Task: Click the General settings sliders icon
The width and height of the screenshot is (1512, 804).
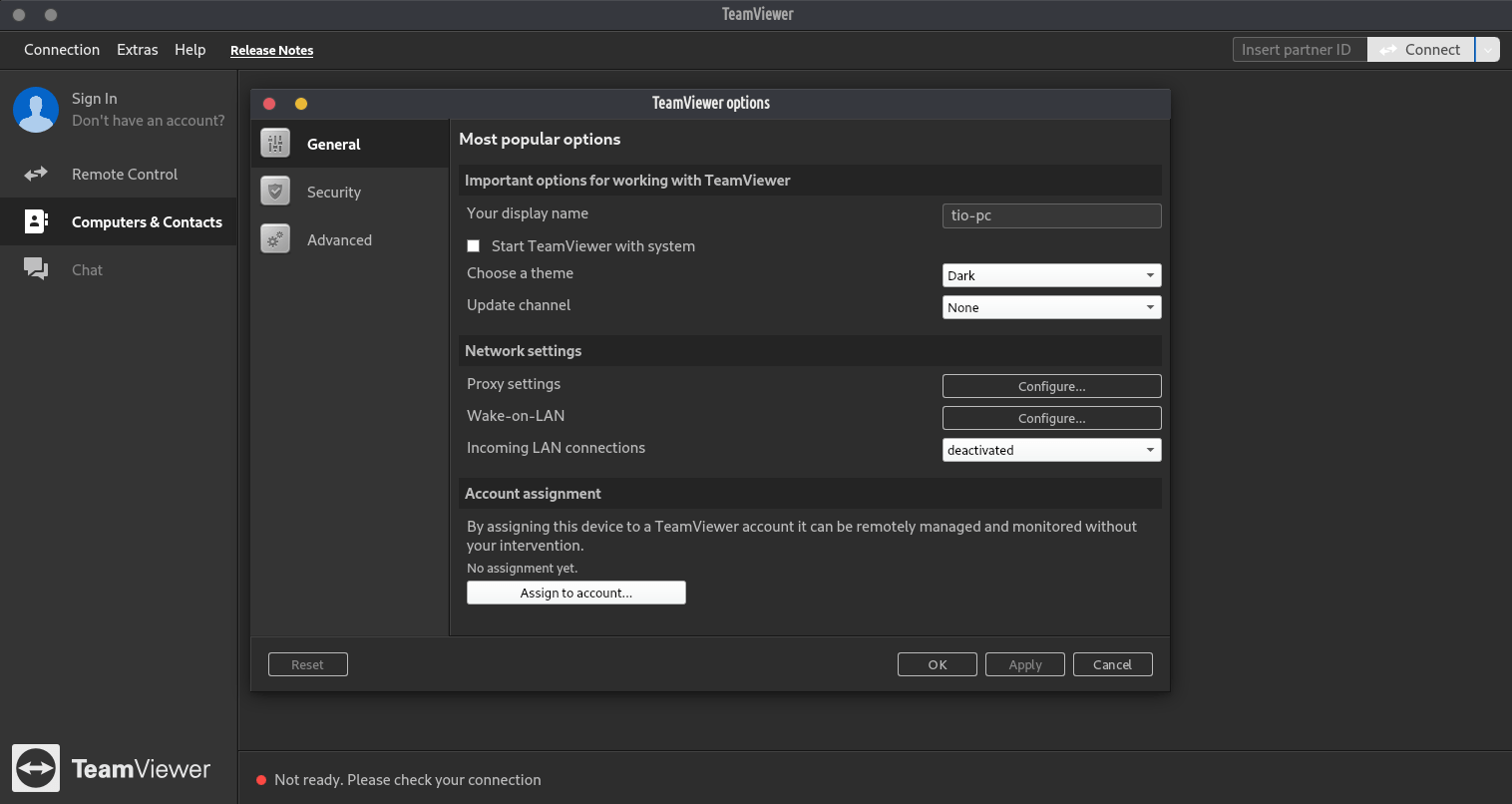Action: point(275,144)
